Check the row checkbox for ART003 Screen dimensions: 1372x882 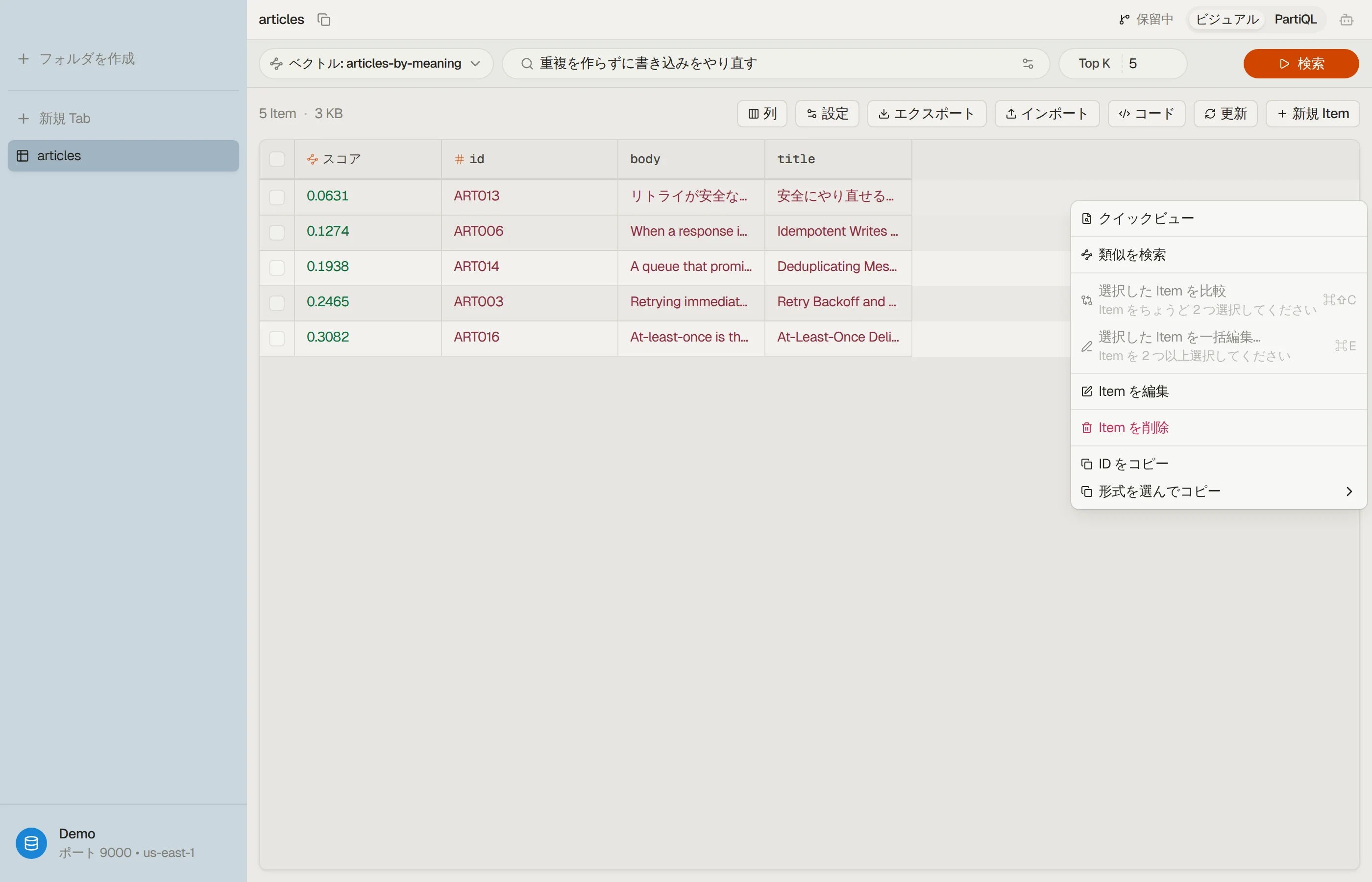pyautogui.click(x=276, y=303)
